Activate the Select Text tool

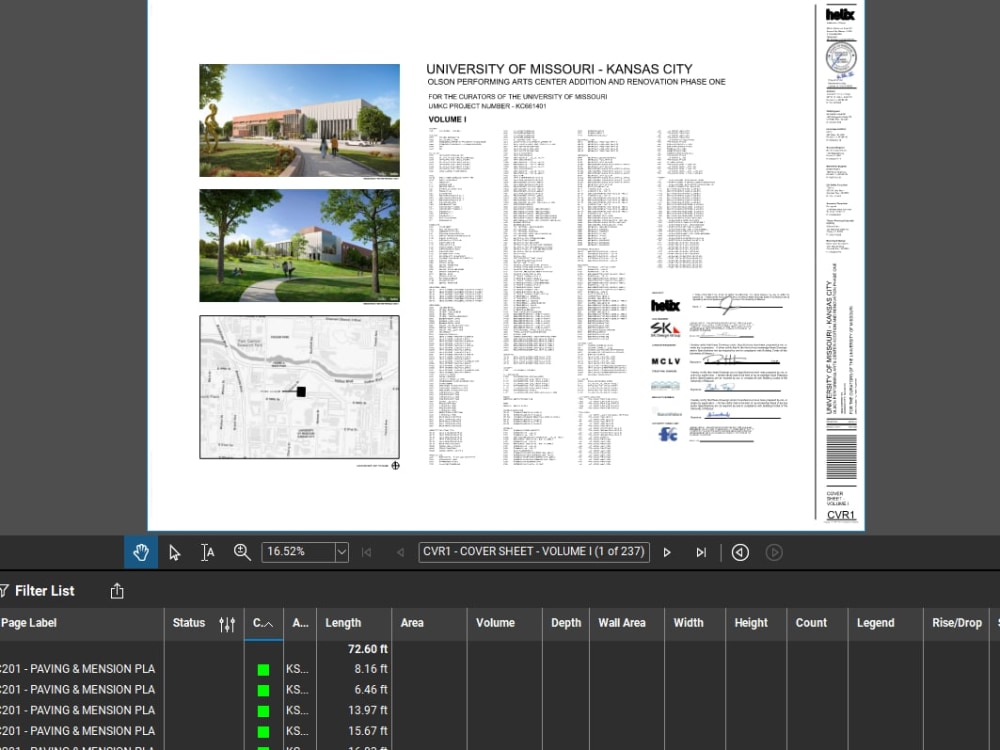pos(207,552)
